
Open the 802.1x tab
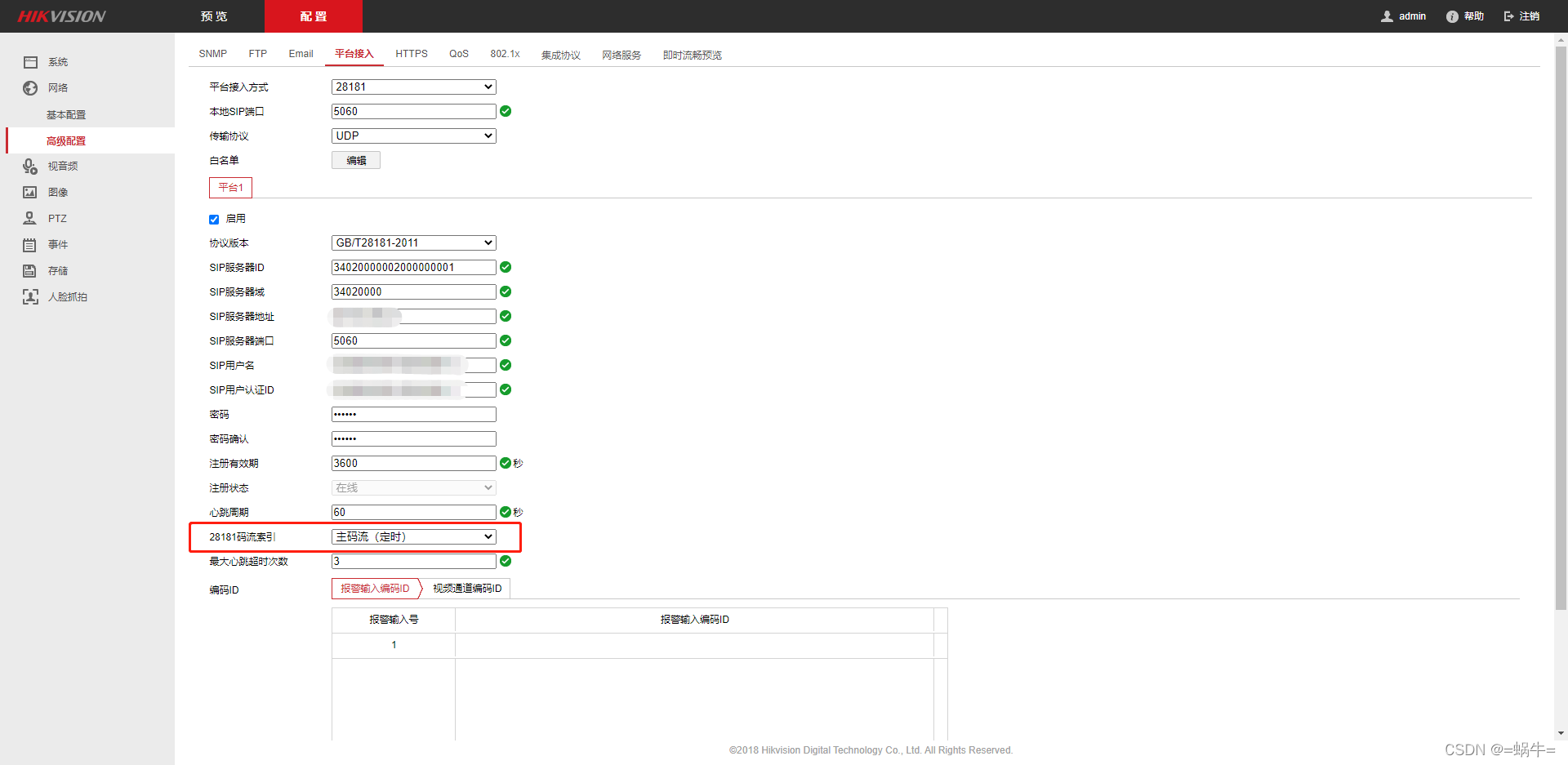[505, 54]
